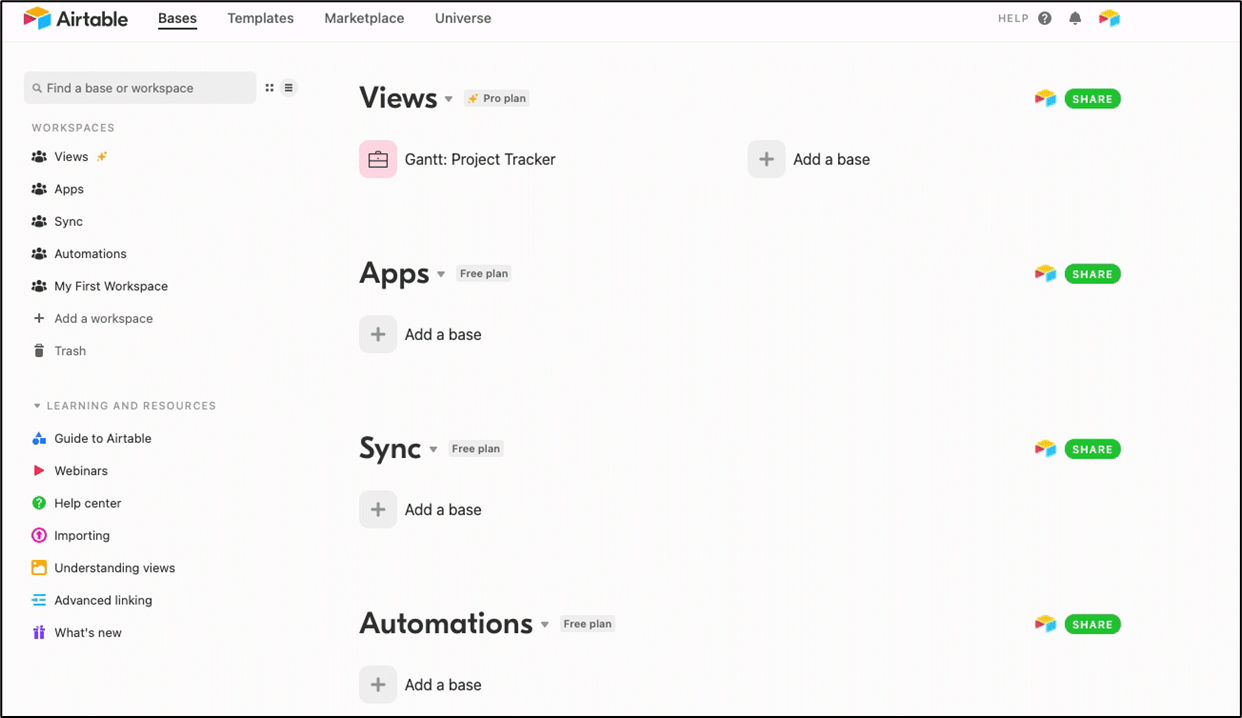This screenshot has width=1242, height=718.
Task: Share the Apps workspace
Action: [1092, 274]
